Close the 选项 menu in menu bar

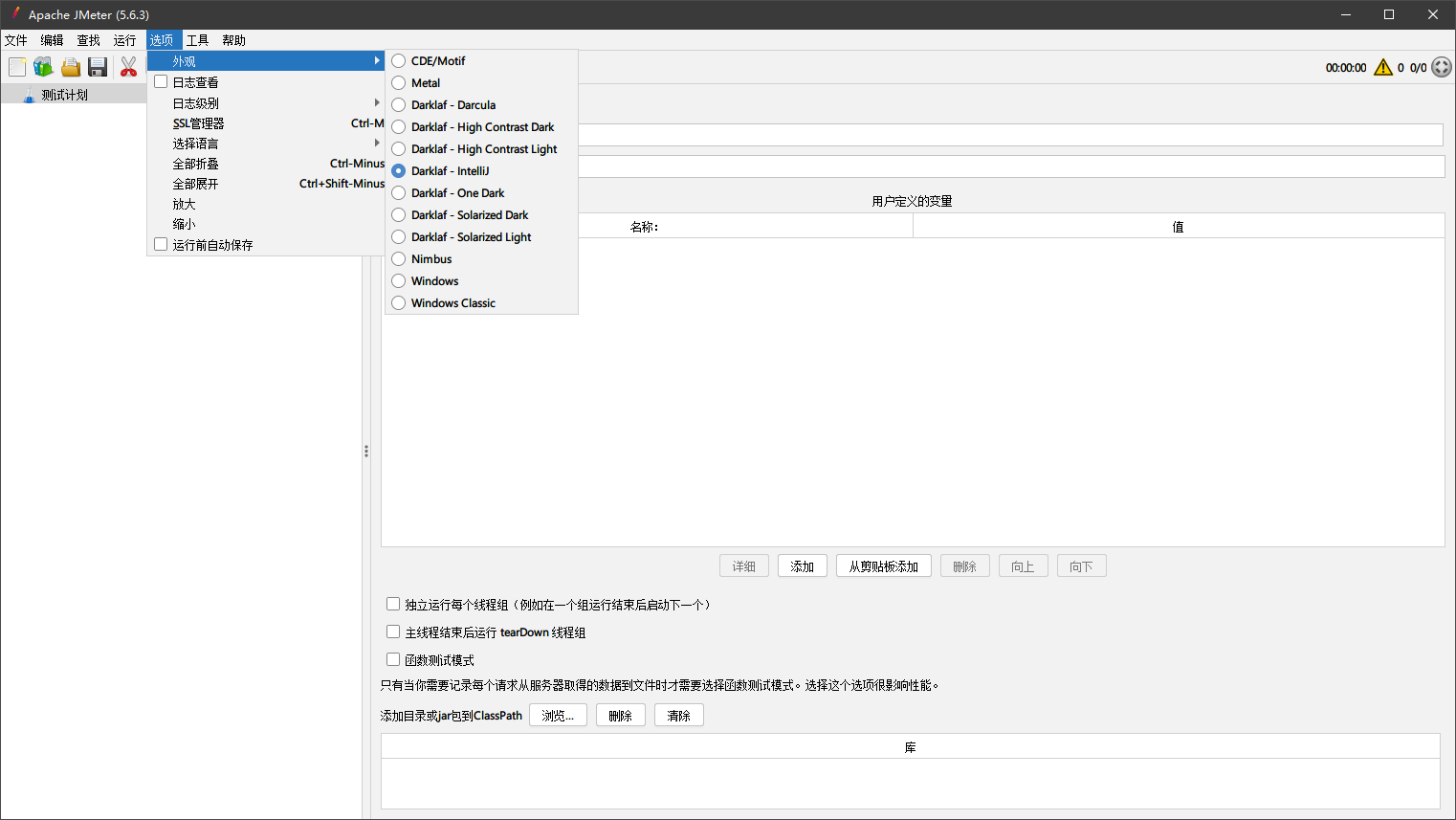pos(162,40)
